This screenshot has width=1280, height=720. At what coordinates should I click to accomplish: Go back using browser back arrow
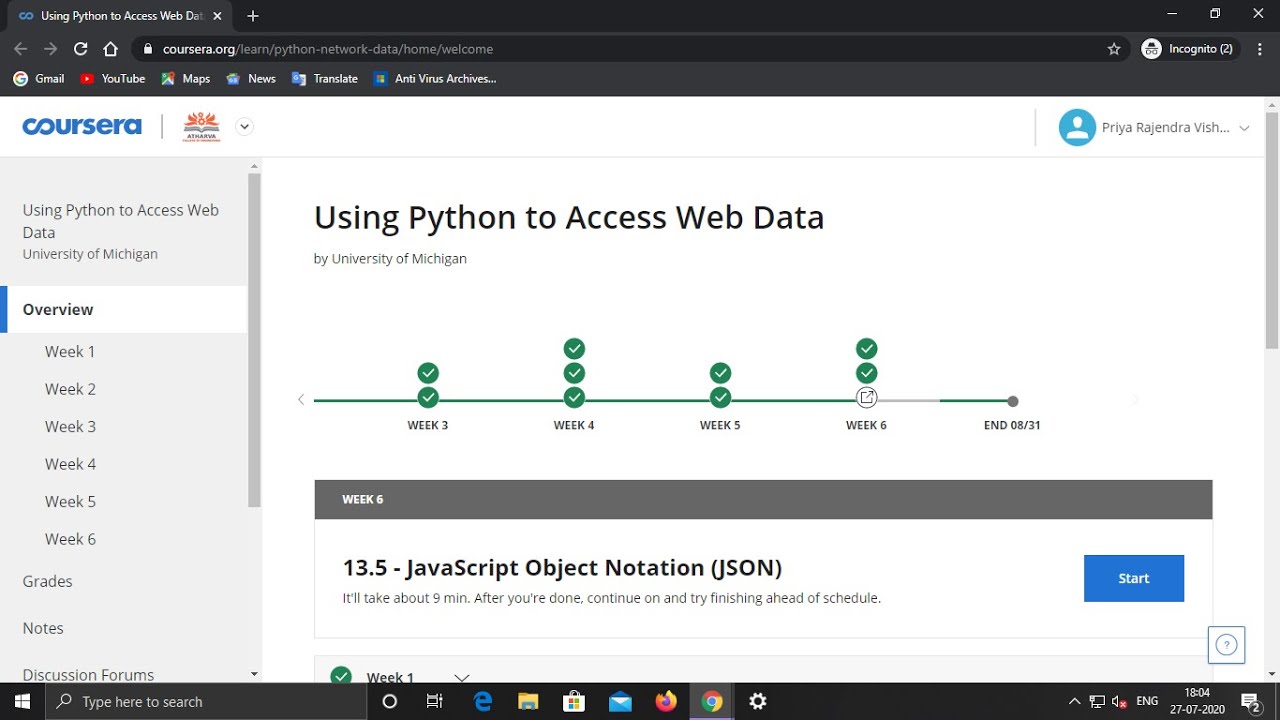point(21,48)
